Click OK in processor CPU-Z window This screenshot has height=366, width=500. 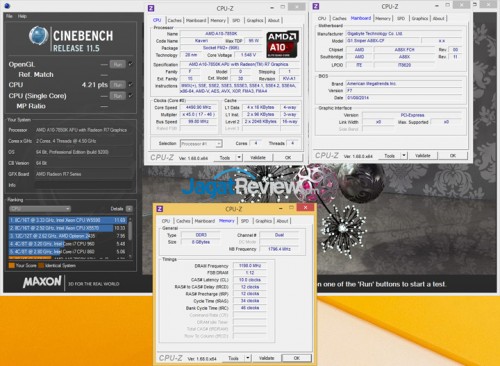pos(288,158)
